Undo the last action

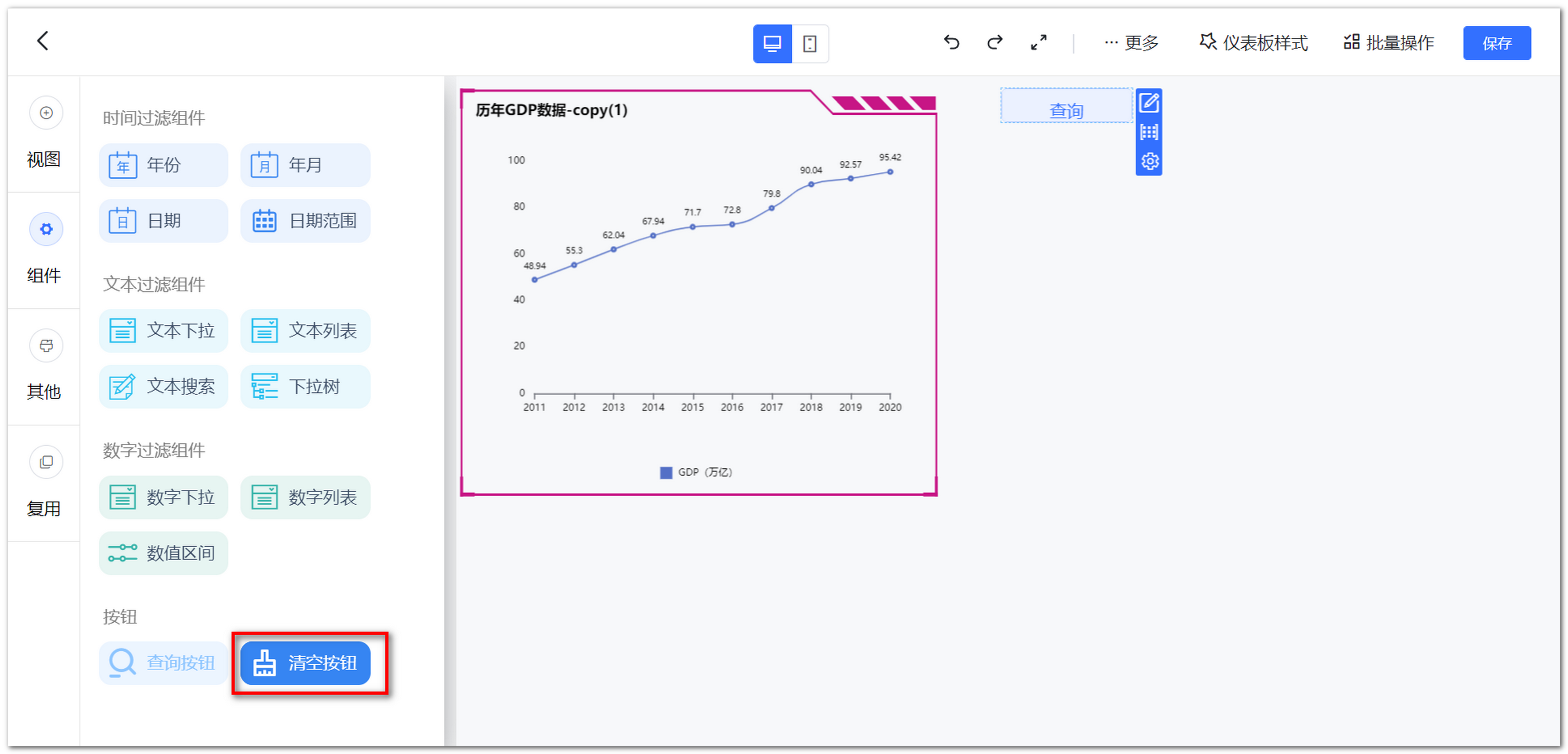coord(951,42)
